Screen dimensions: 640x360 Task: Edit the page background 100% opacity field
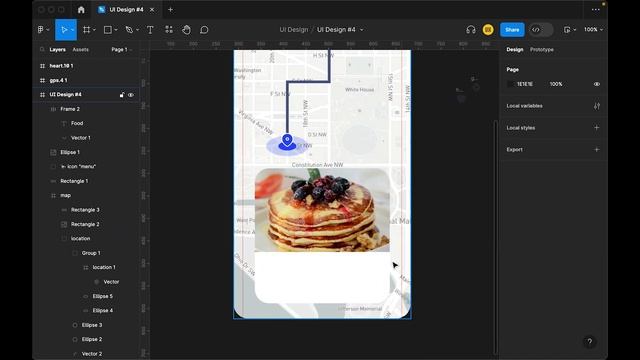click(556, 84)
